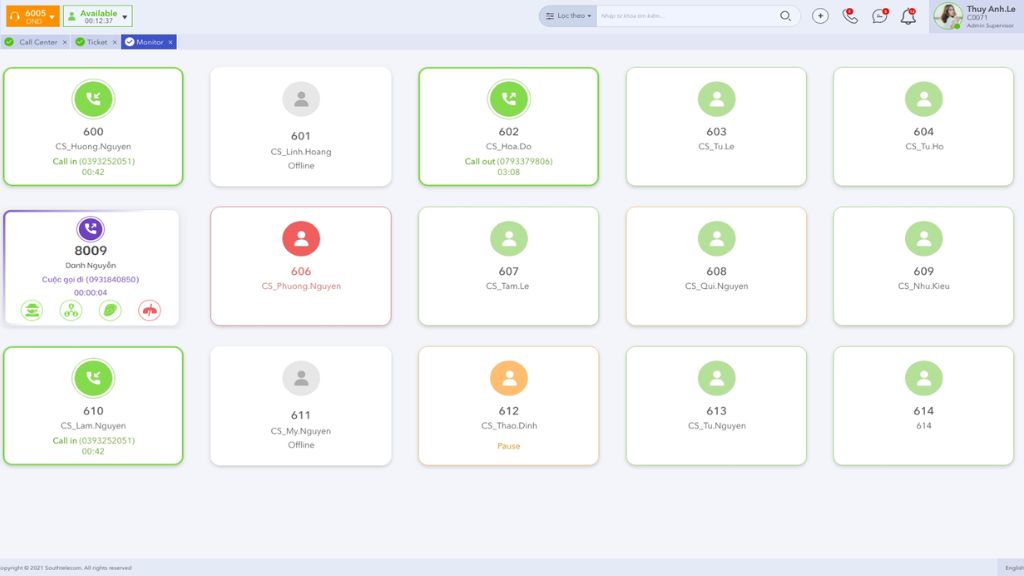Select agent icon for extension 608
Image resolution: width=1024 pixels, height=576 pixels.
coord(716,238)
